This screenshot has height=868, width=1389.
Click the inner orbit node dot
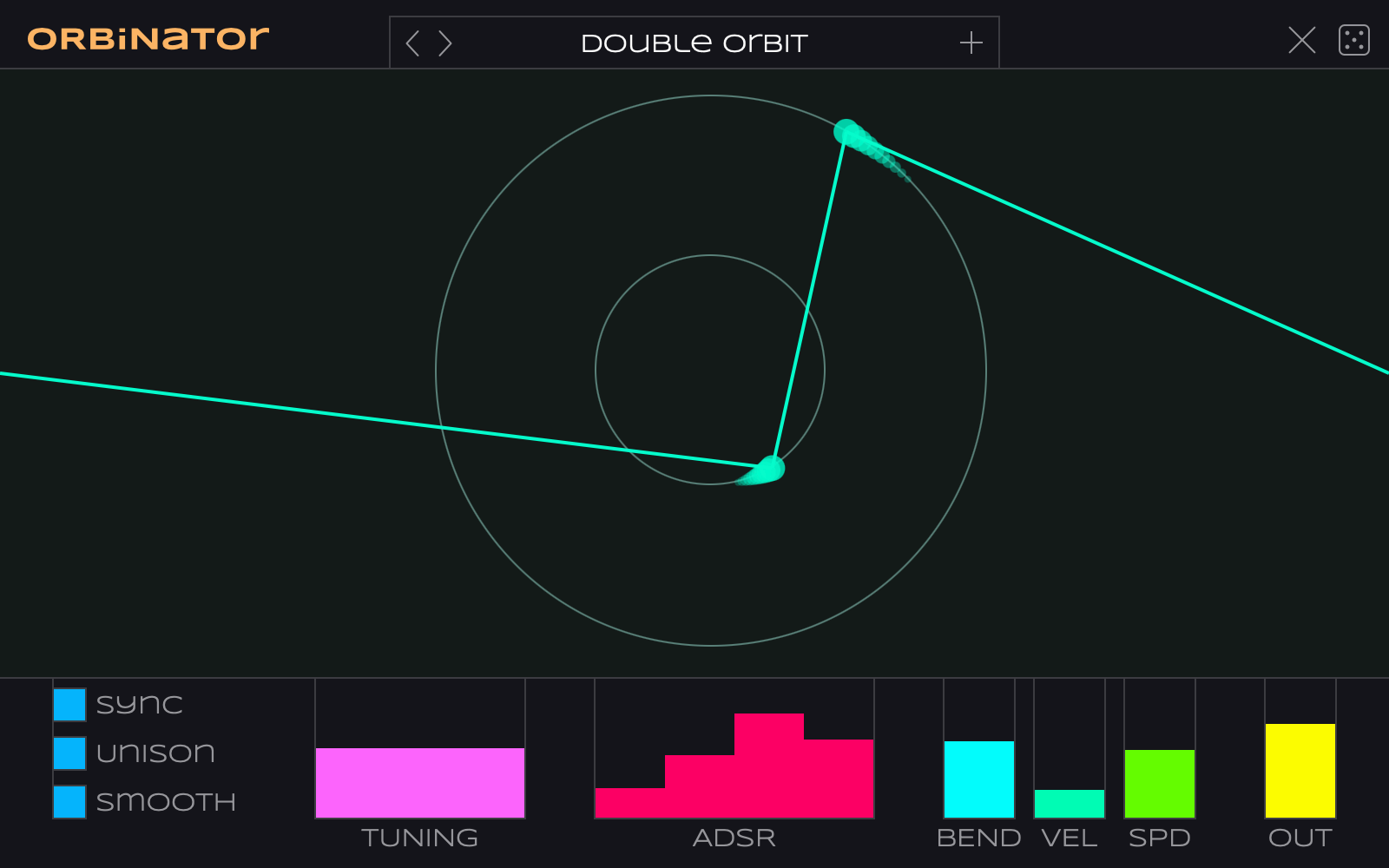click(x=771, y=469)
